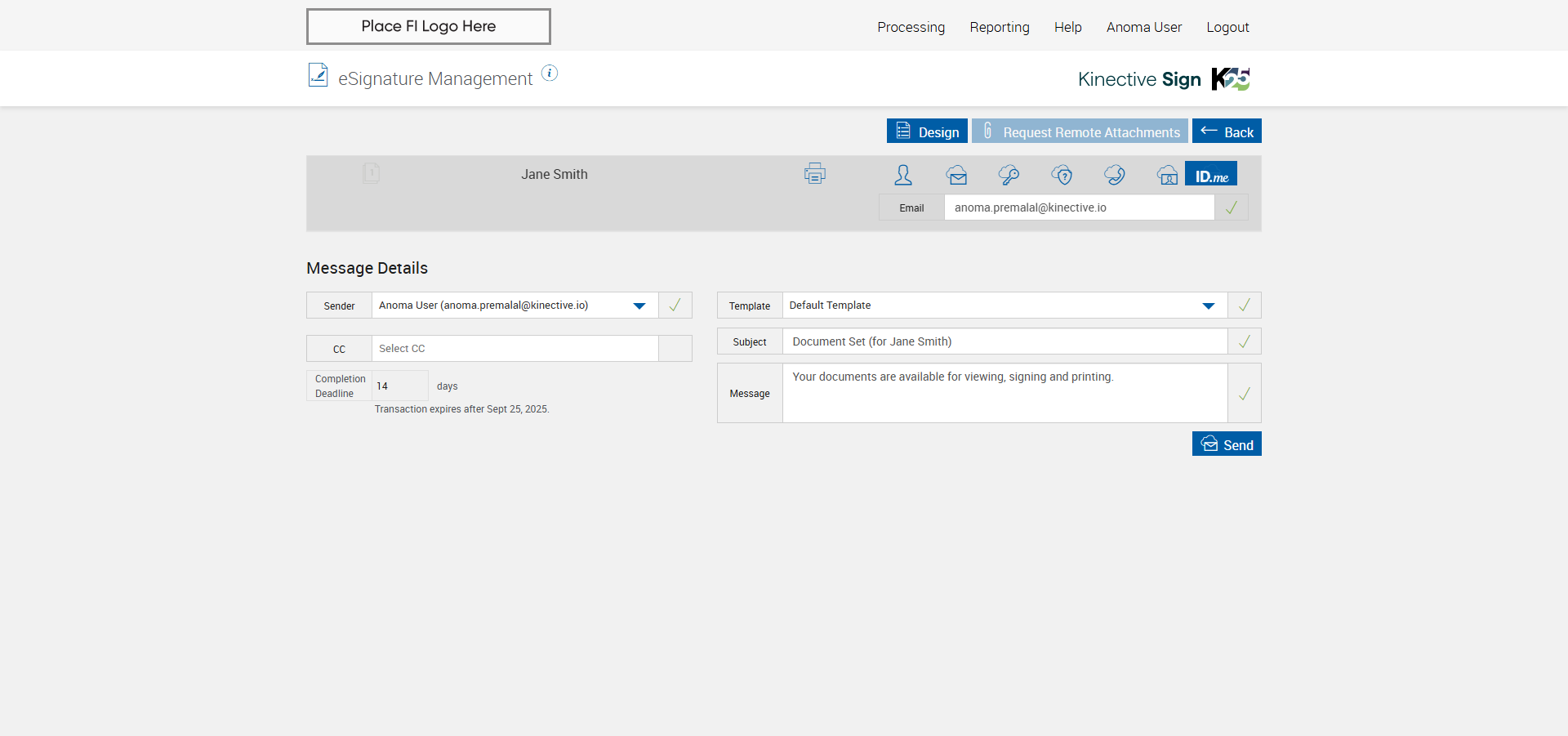1568x736 pixels.
Task: Click the printer icon beside Jane Smith
Action: point(814,174)
